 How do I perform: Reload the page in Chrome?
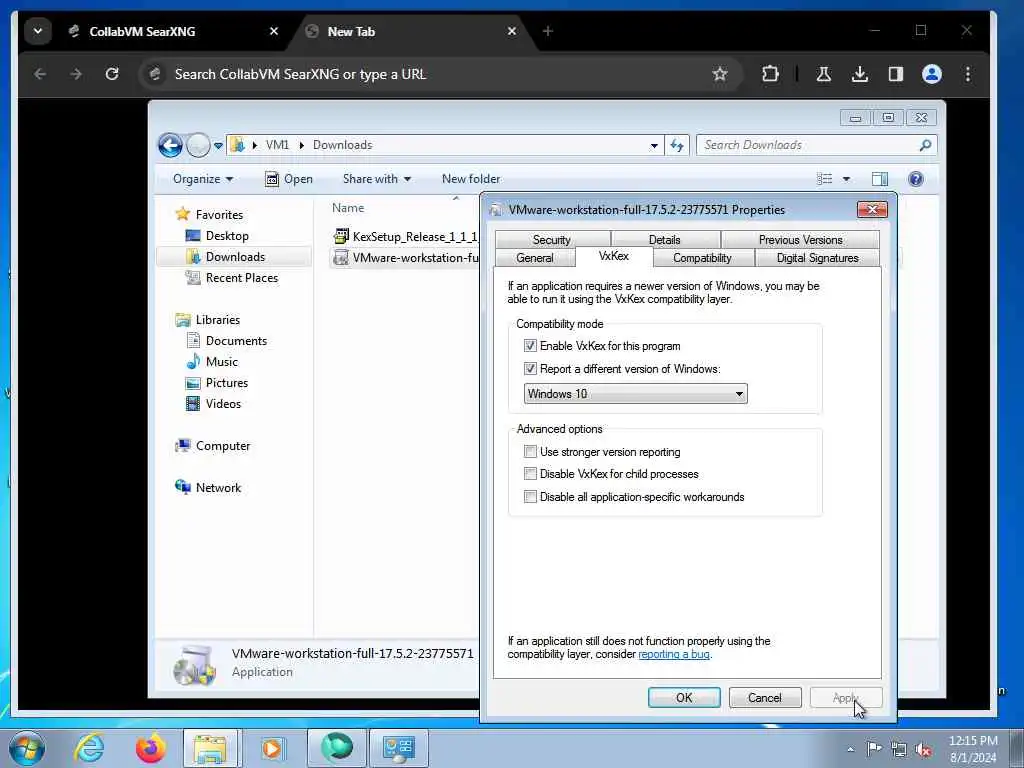(x=112, y=74)
